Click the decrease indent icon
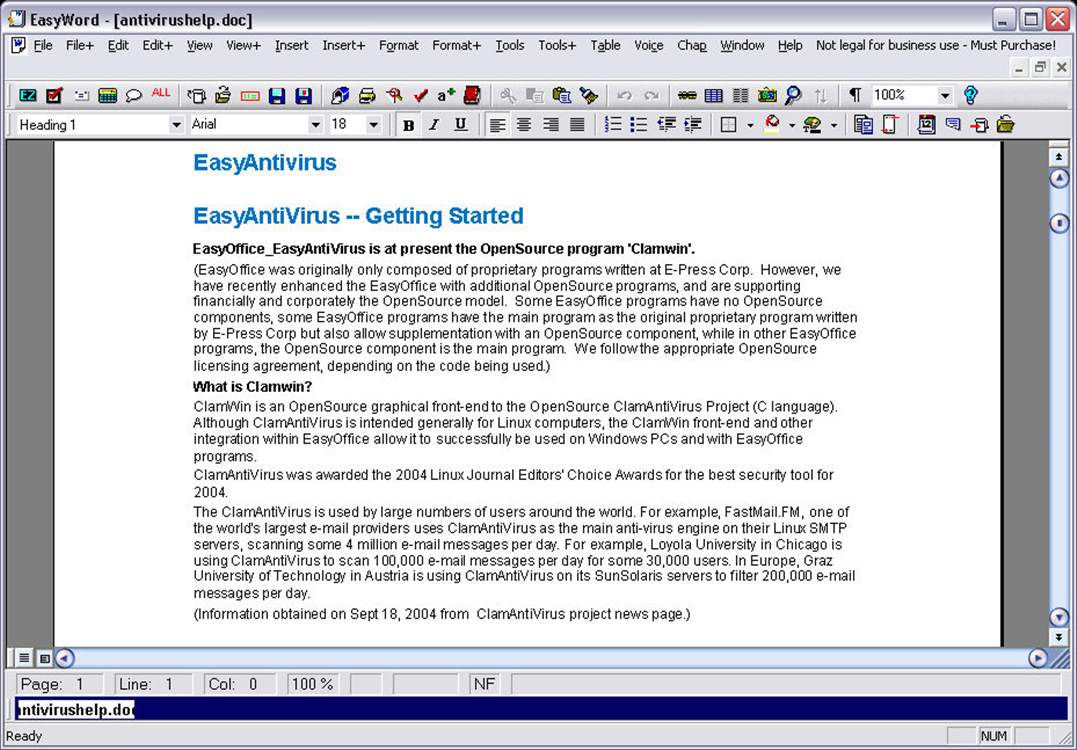The image size is (1077, 750). click(x=666, y=124)
